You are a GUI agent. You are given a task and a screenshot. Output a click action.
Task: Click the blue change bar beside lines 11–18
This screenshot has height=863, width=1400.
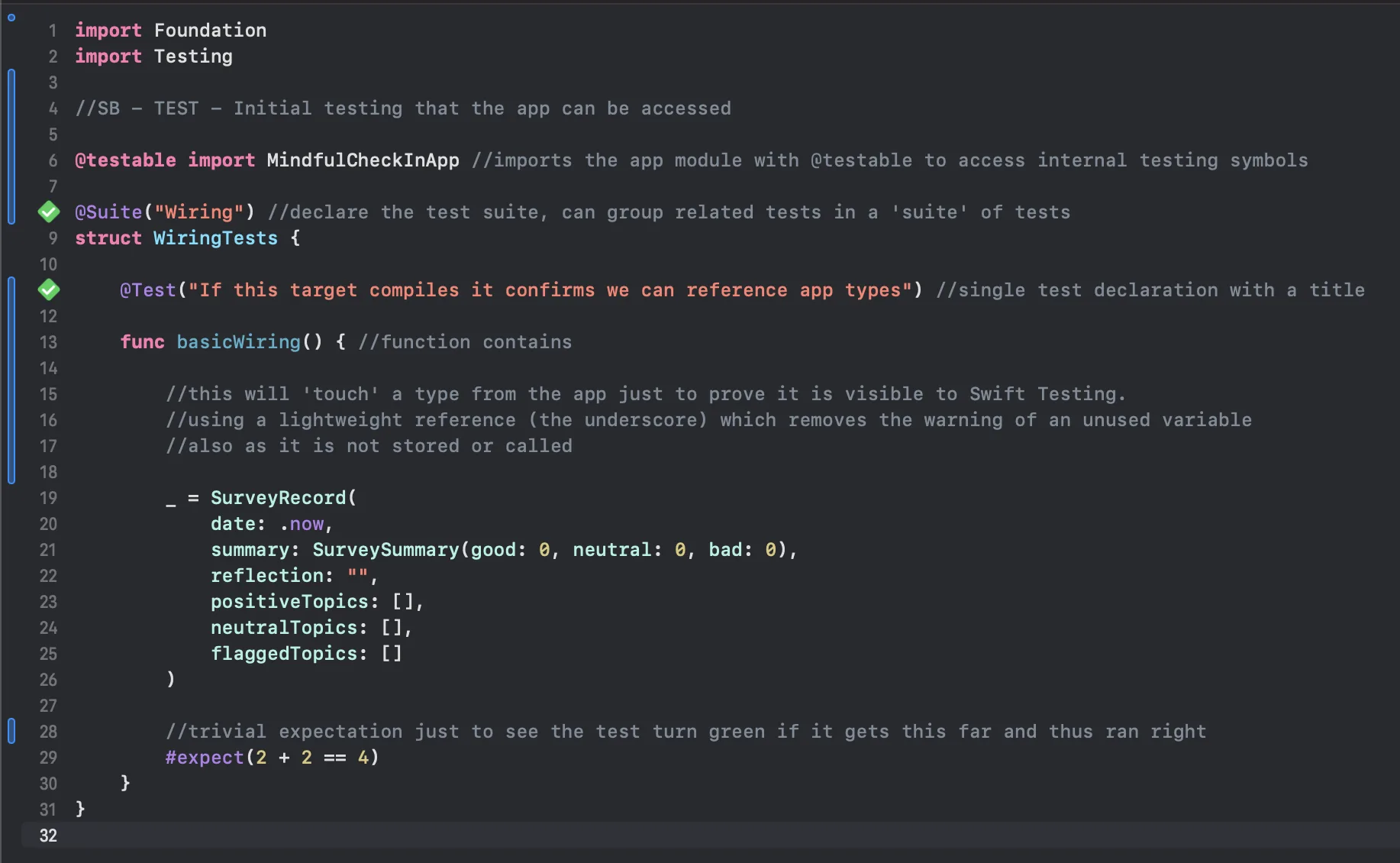pos(11,380)
